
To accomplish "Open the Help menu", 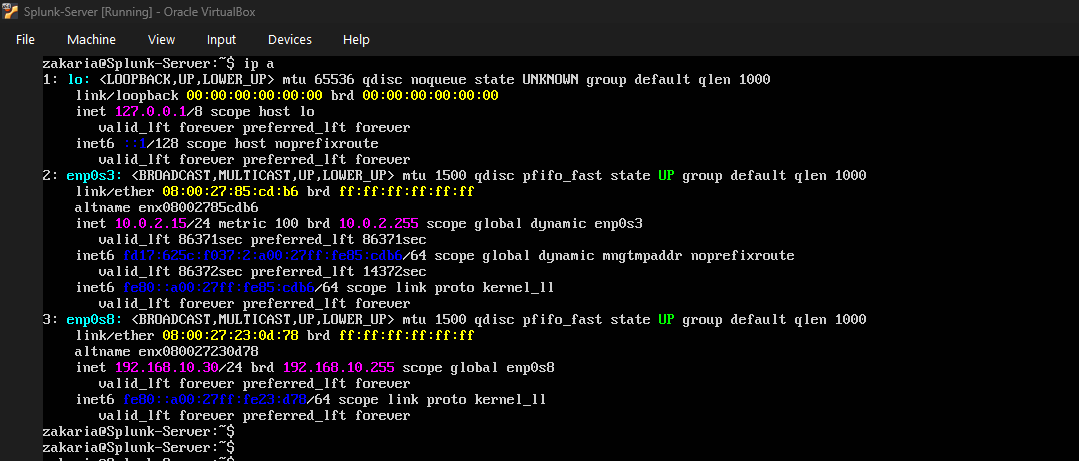I will 356,40.
